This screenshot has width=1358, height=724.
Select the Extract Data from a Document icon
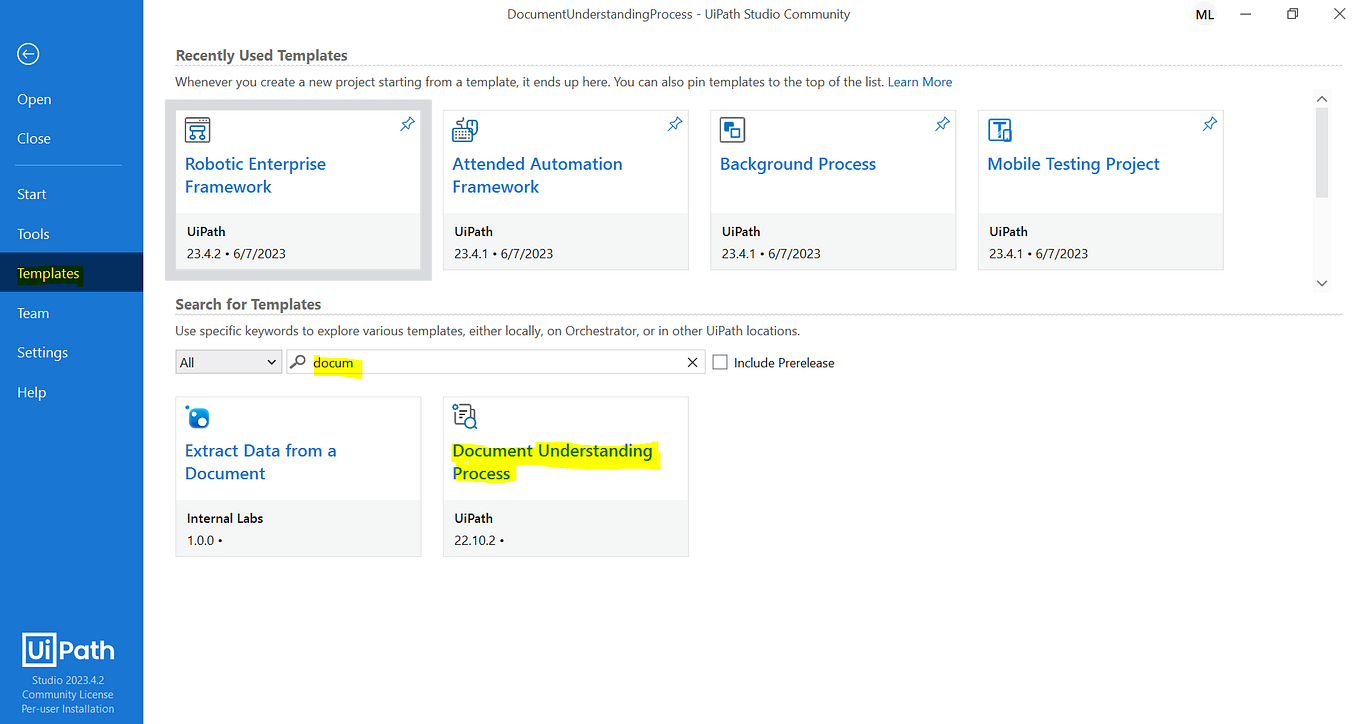click(197, 417)
